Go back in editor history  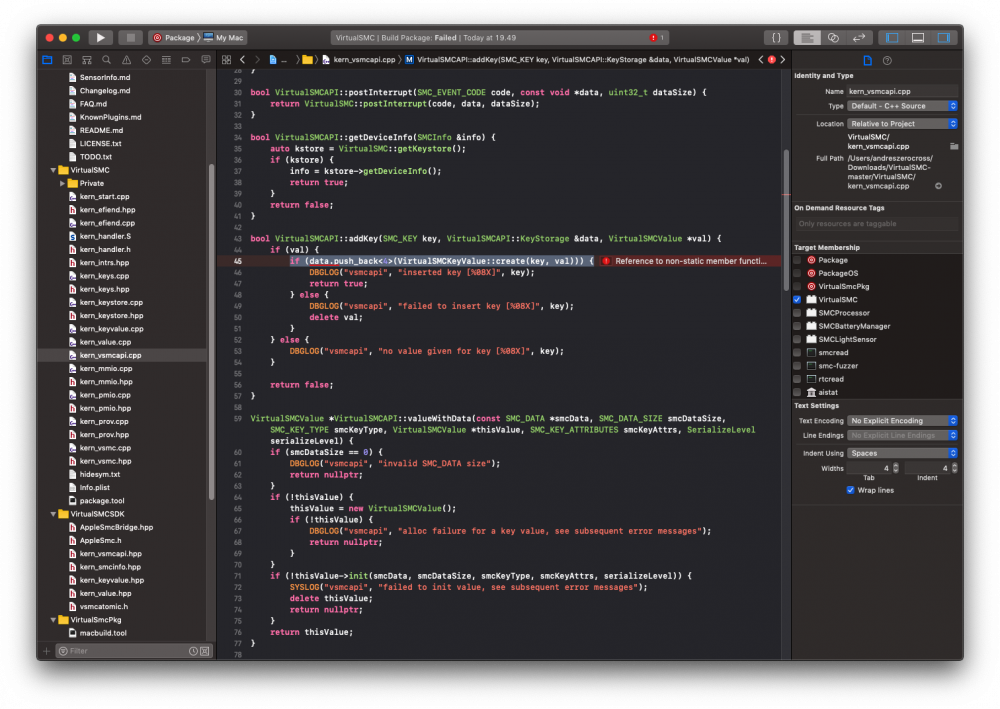[242, 60]
